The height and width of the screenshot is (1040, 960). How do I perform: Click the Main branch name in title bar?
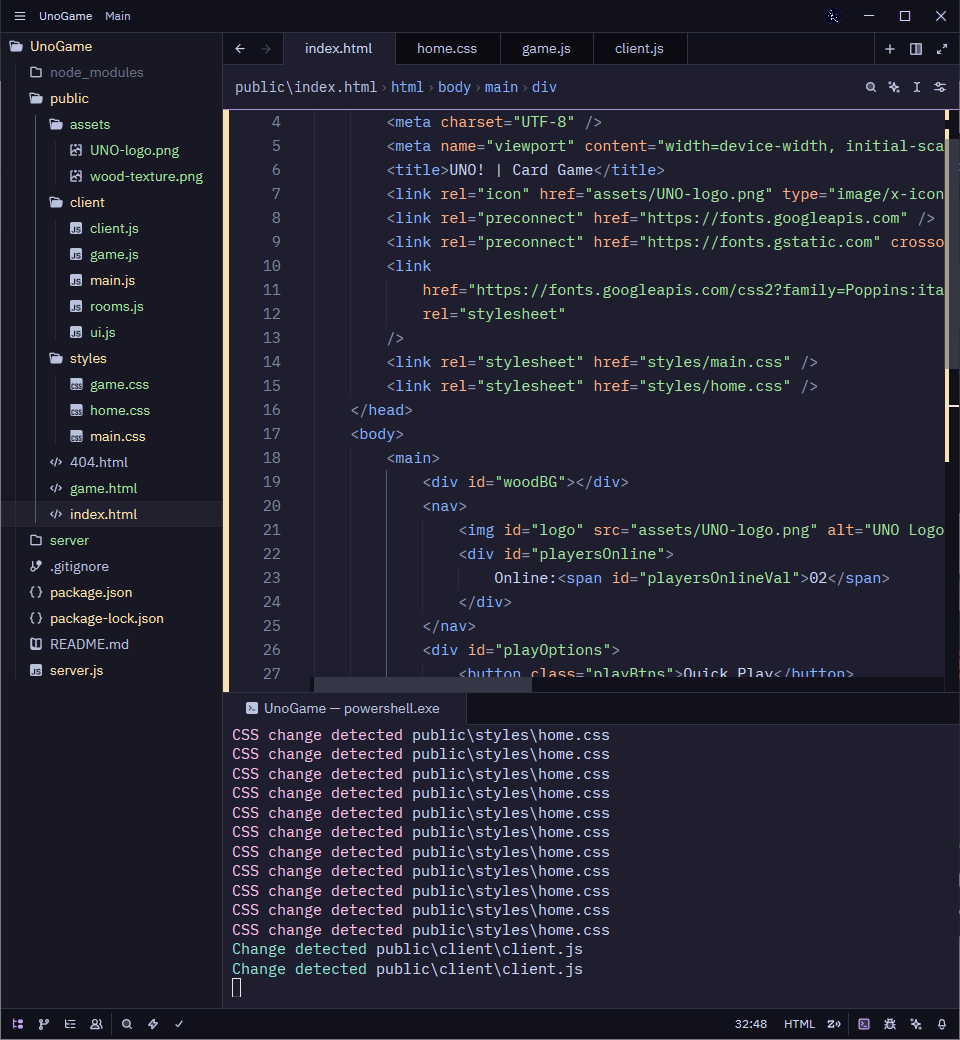click(118, 16)
